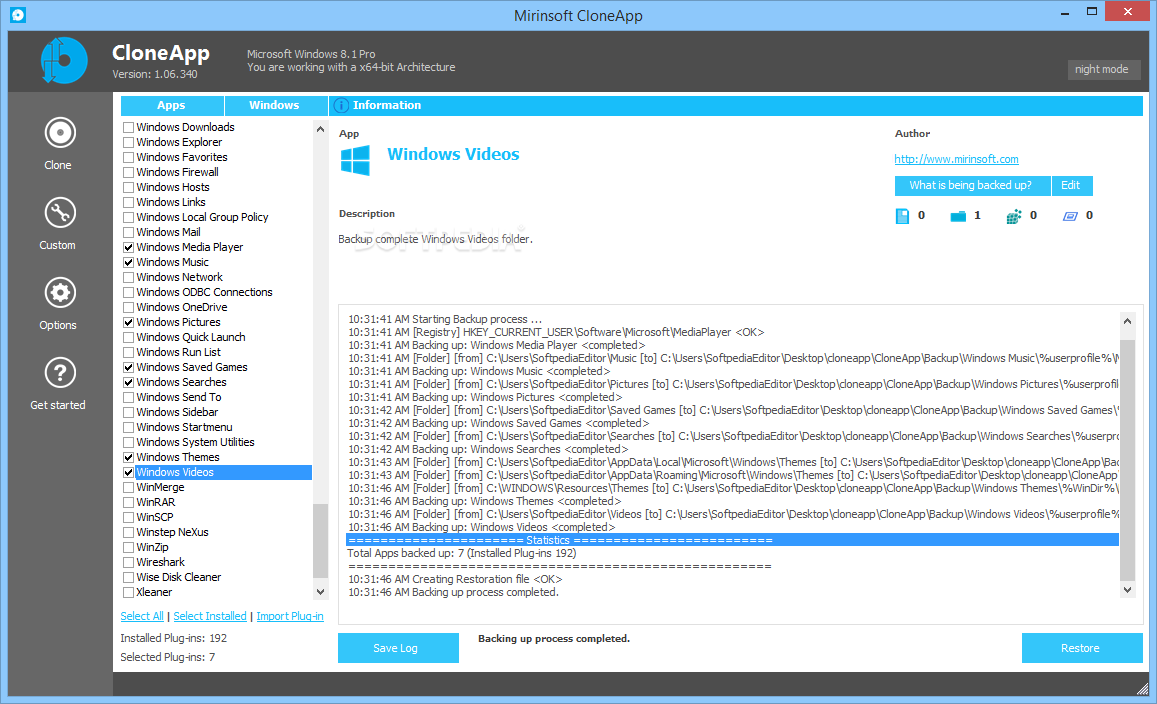
Task: Click the Windows logo app icon
Action: tap(355, 160)
